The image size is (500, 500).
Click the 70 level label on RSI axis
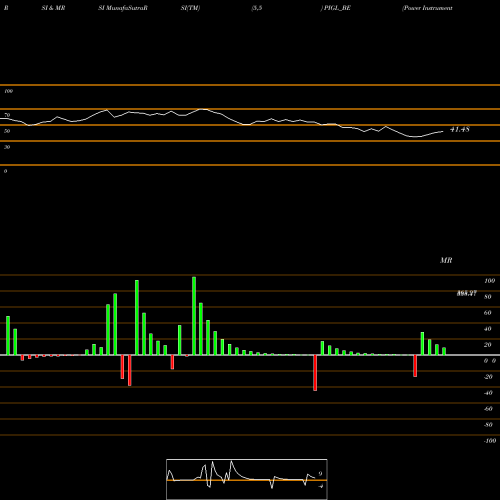(x=7, y=115)
